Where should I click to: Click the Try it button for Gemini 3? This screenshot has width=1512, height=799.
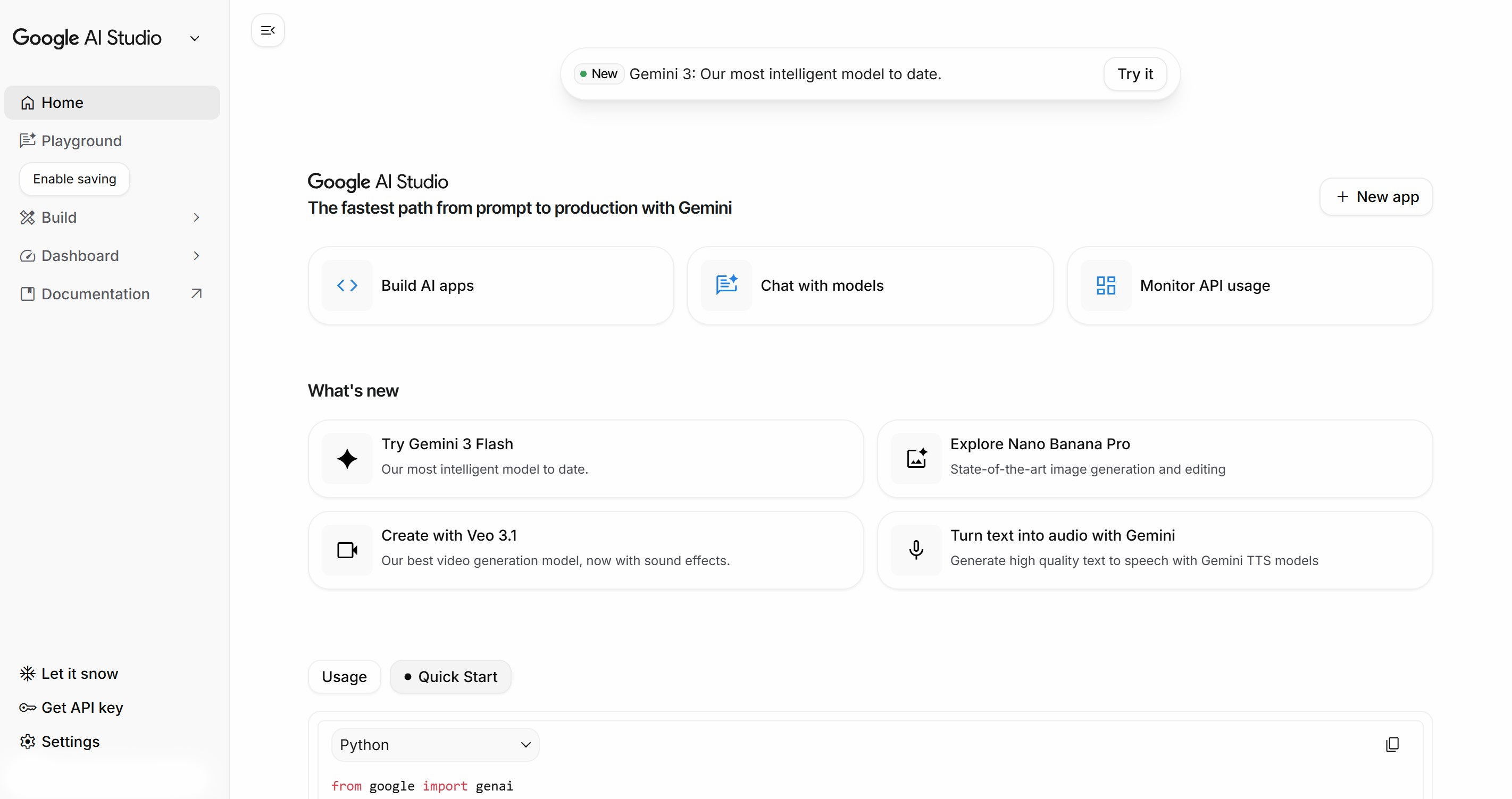1134,74
